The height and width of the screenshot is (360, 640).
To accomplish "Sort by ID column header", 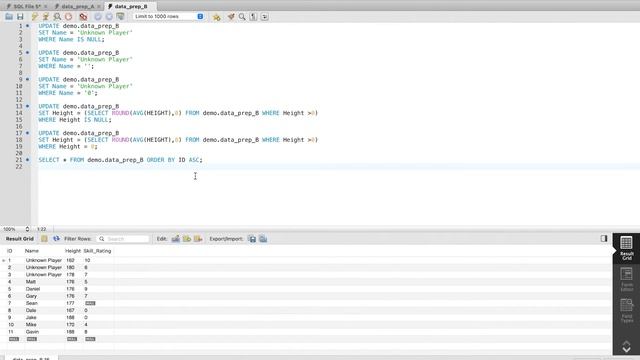I will [9, 251].
